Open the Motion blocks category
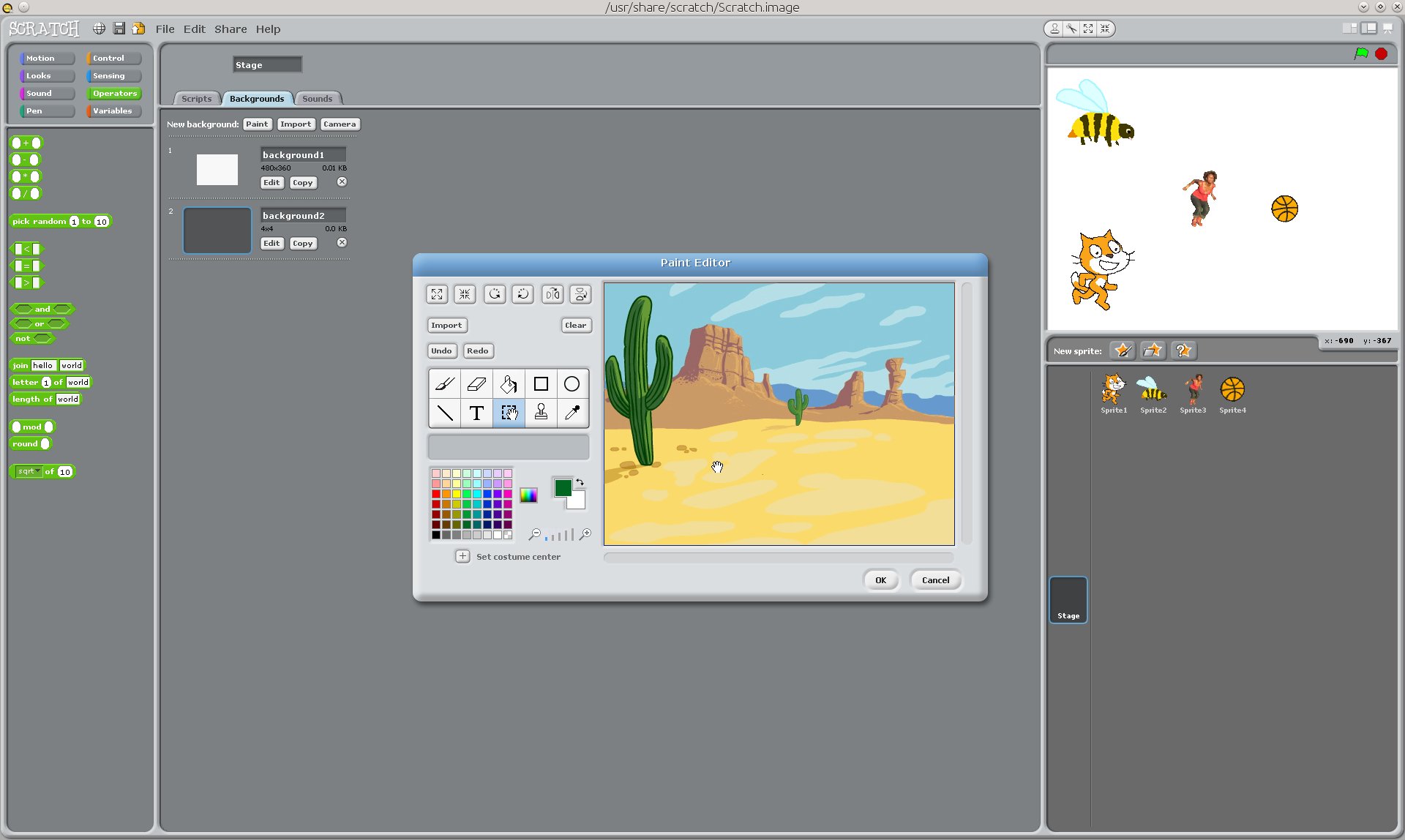 tap(47, 58)
